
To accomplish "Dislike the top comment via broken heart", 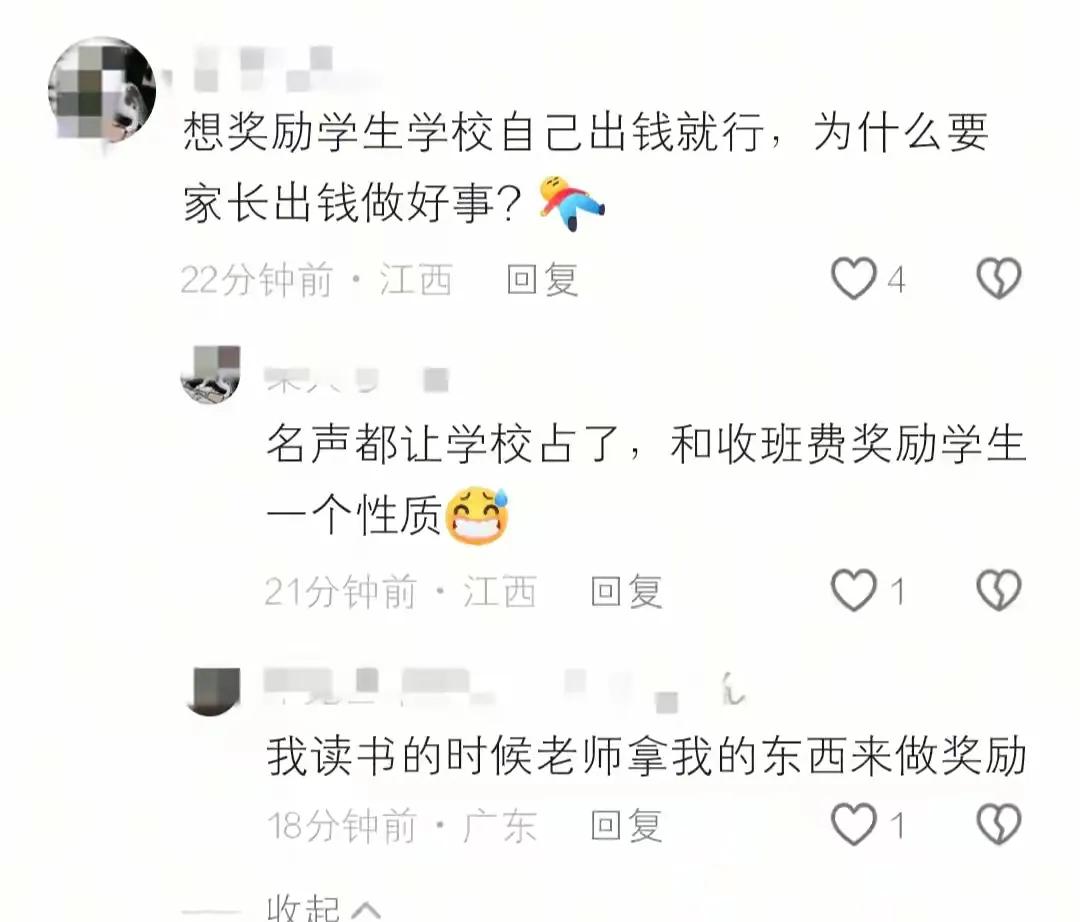I will coord(999,278).
